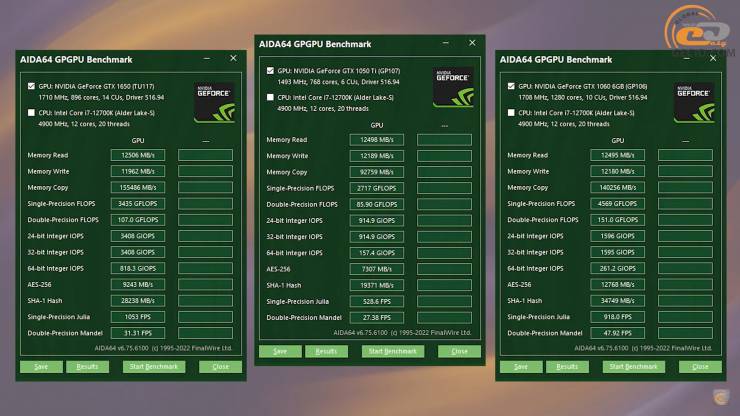740x416 pixels.
Task: Select Memory Copy value 140256 MB/s
Action: 617,187
